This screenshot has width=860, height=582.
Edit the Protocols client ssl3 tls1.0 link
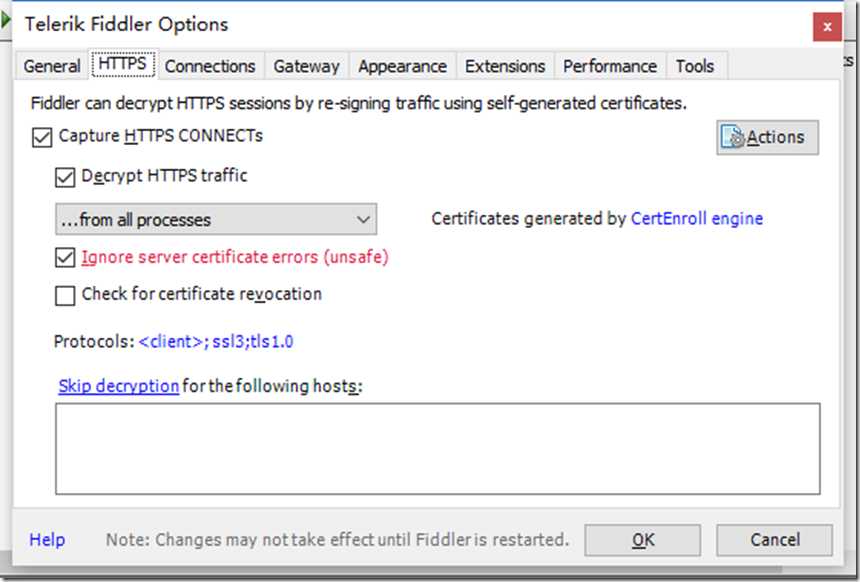coord(216,342)
